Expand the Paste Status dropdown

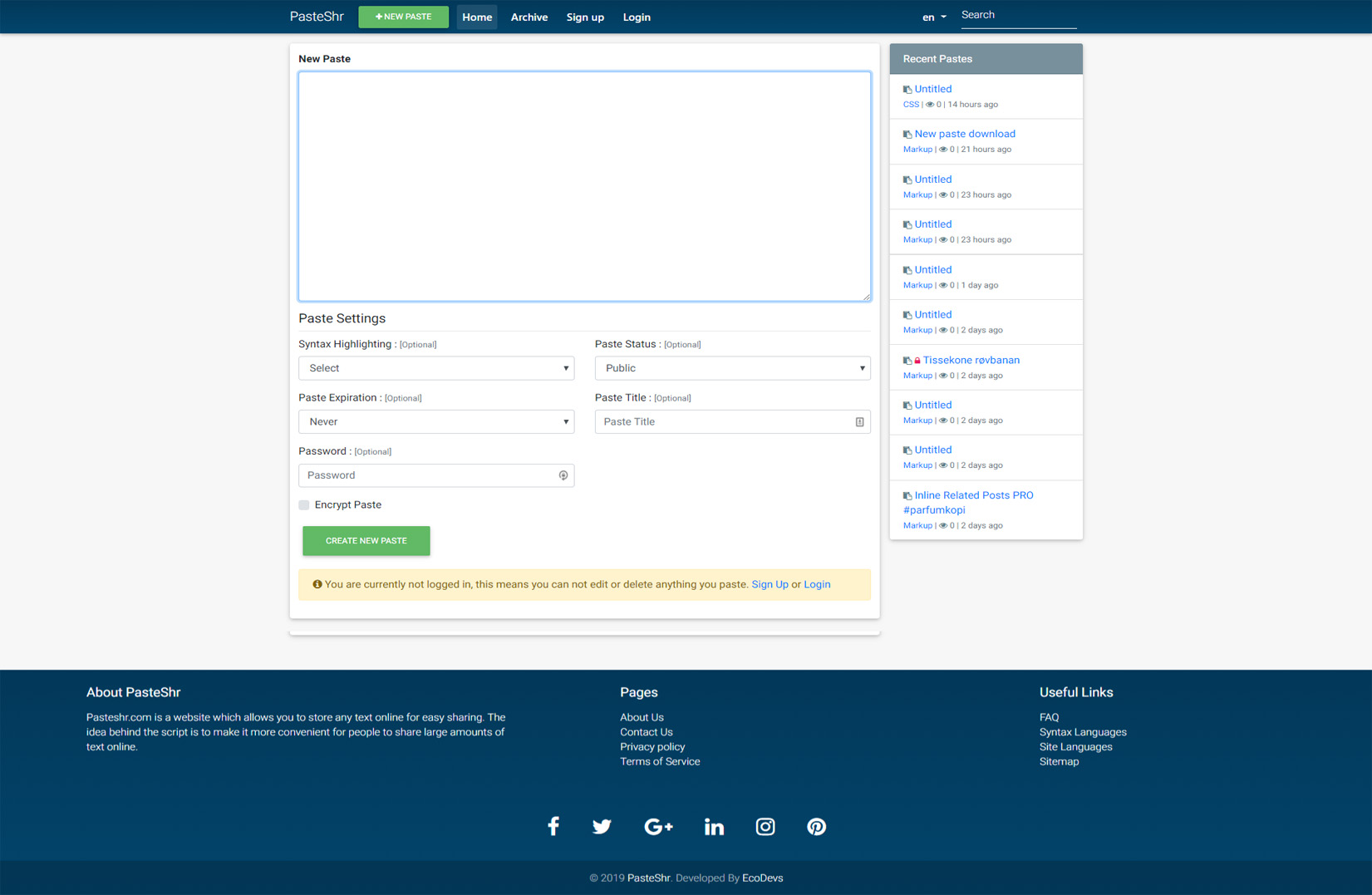pos(732,368)
